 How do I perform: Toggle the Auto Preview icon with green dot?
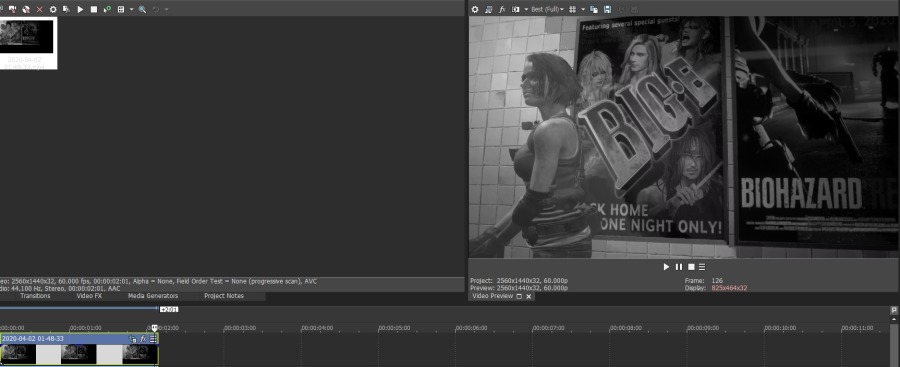(107, 9)
